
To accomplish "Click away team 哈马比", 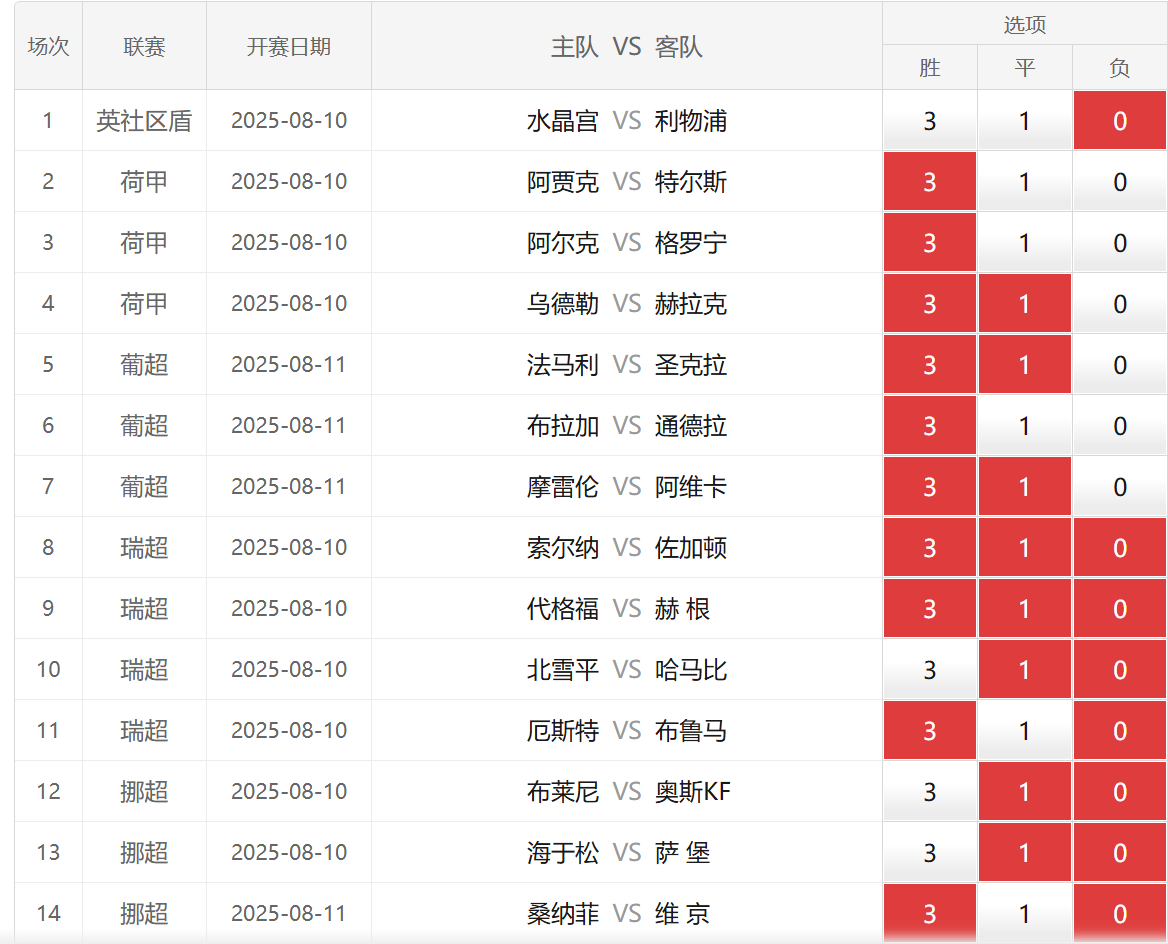I will pos(691,670).
